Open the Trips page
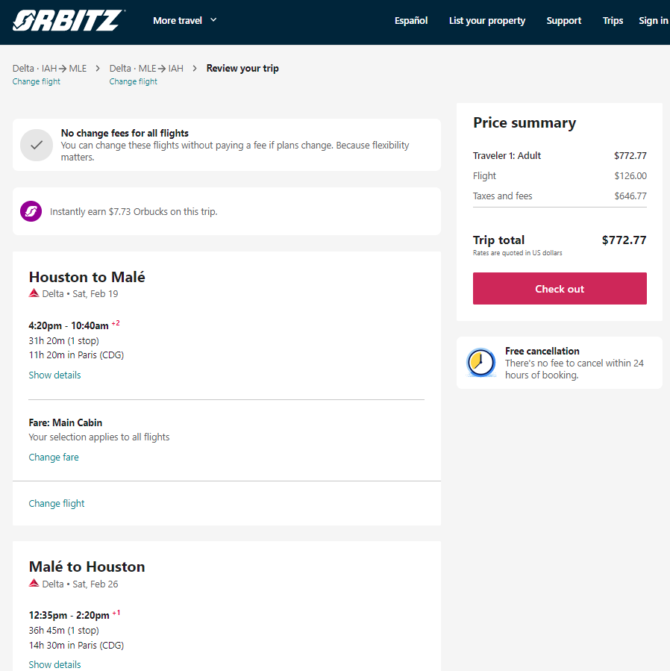The height and width of the screenshot is (671, 670). (x=613, y=20)
